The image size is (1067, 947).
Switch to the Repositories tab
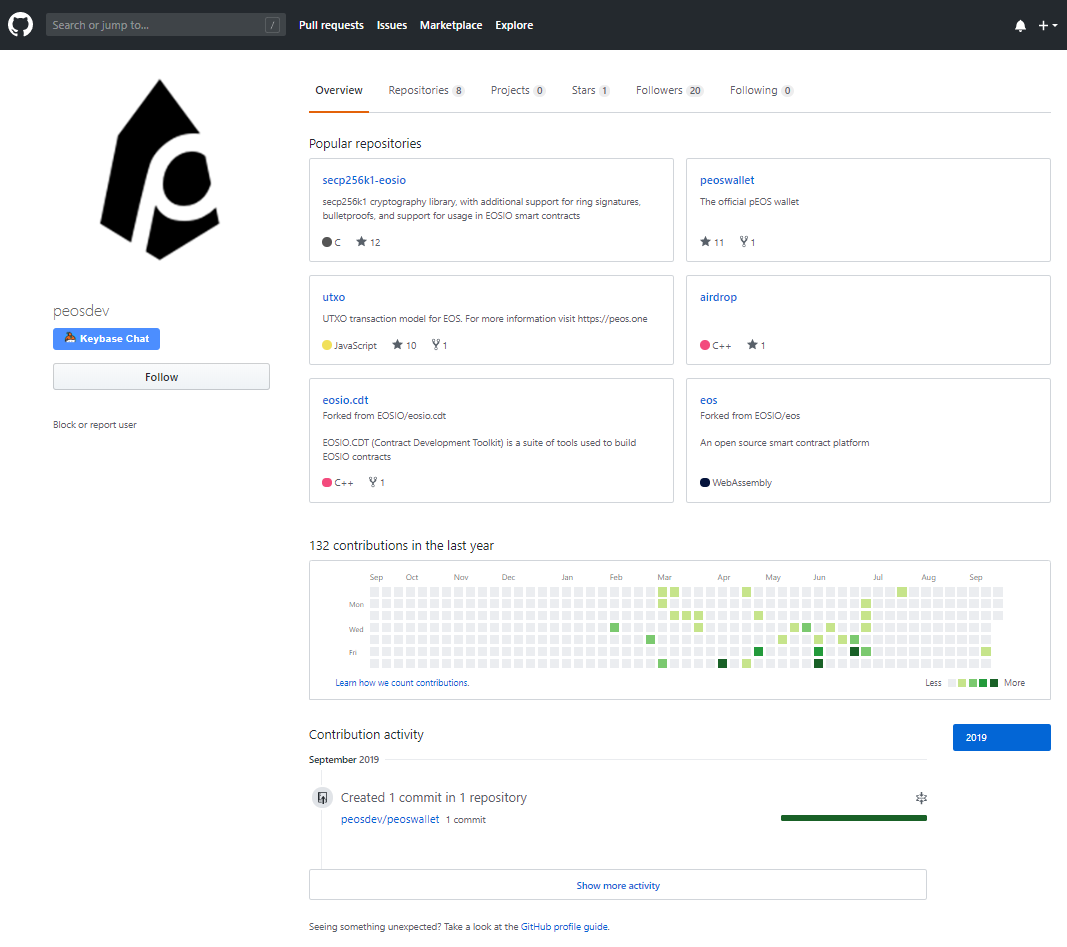pos(426,90)
